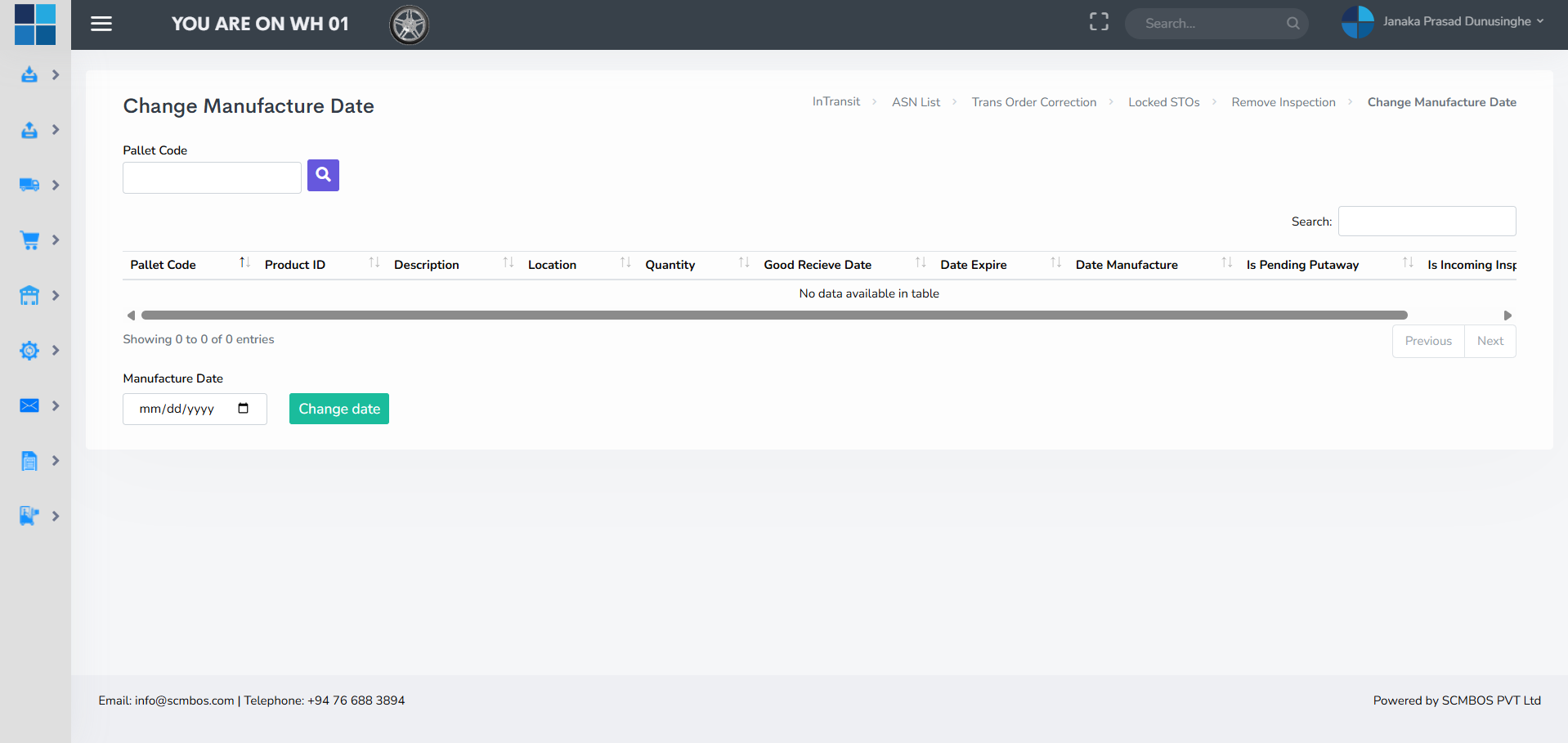Click the Next pagination button
The image size is (1568, 743).
[x=1490, y=341]
